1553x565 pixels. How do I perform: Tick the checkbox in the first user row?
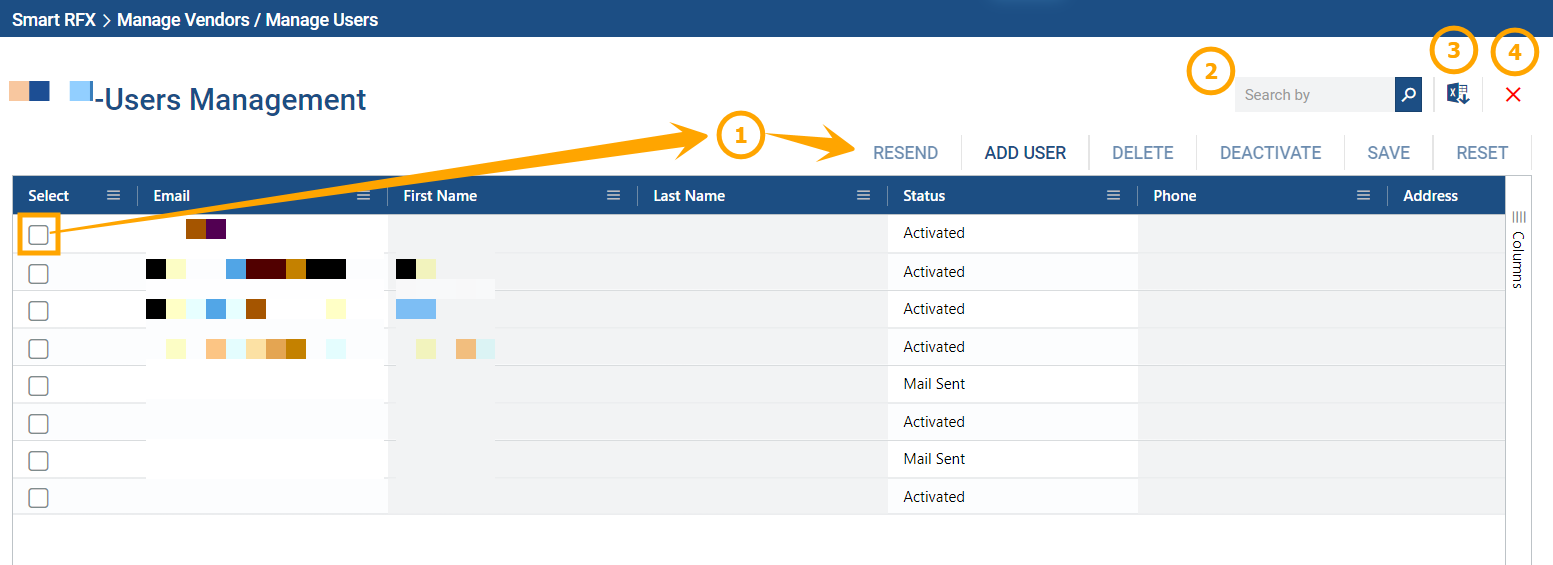coord(38,235)
